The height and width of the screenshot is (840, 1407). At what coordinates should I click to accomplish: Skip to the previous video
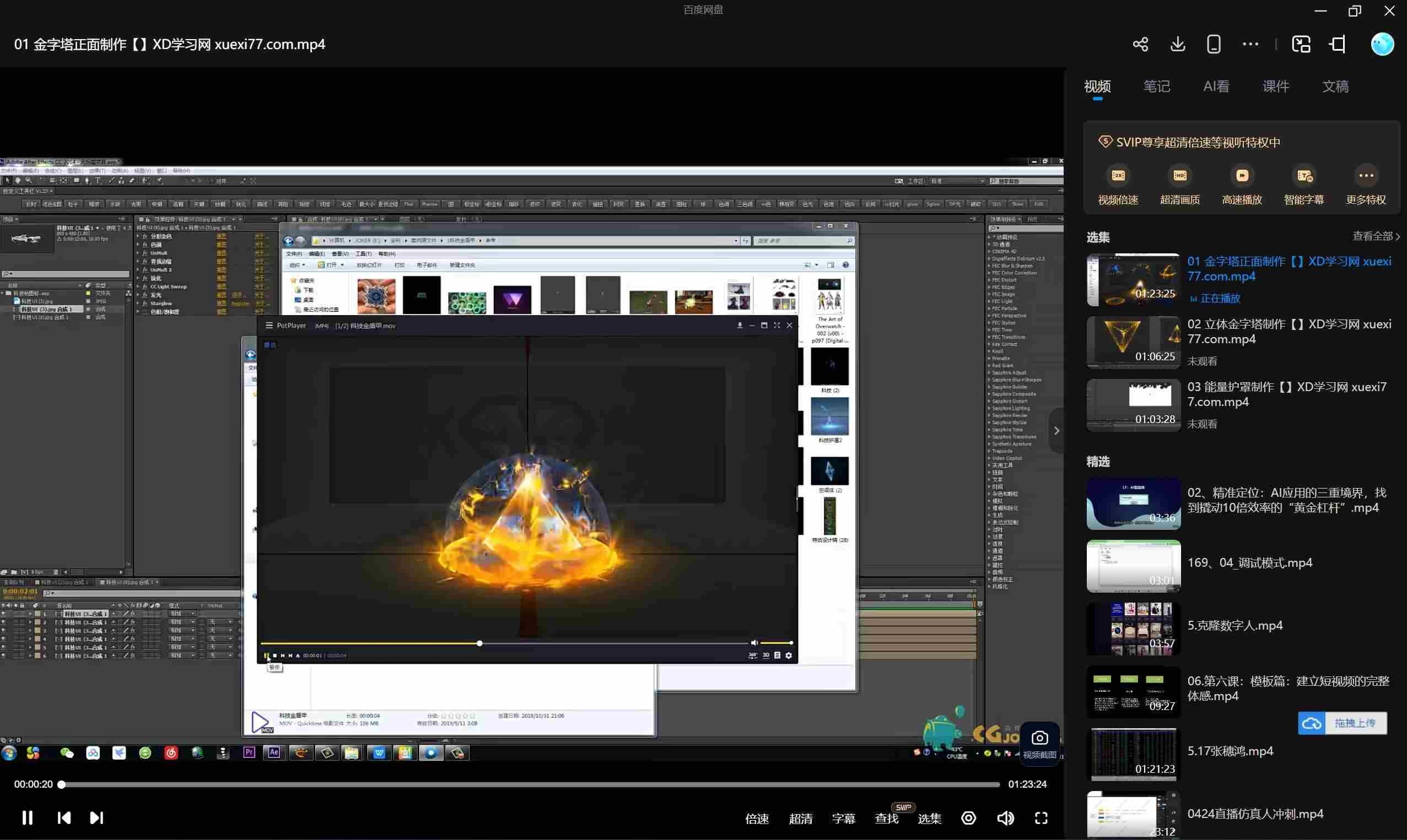point(64,818)
